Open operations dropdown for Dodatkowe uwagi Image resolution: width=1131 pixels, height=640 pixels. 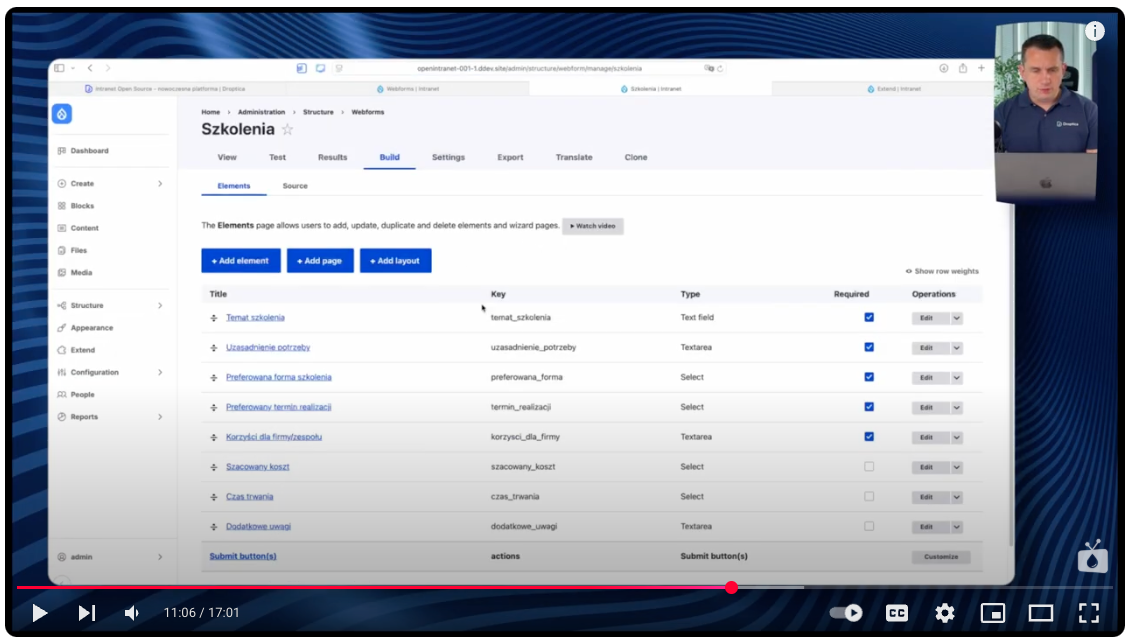[x=956, y=527]
